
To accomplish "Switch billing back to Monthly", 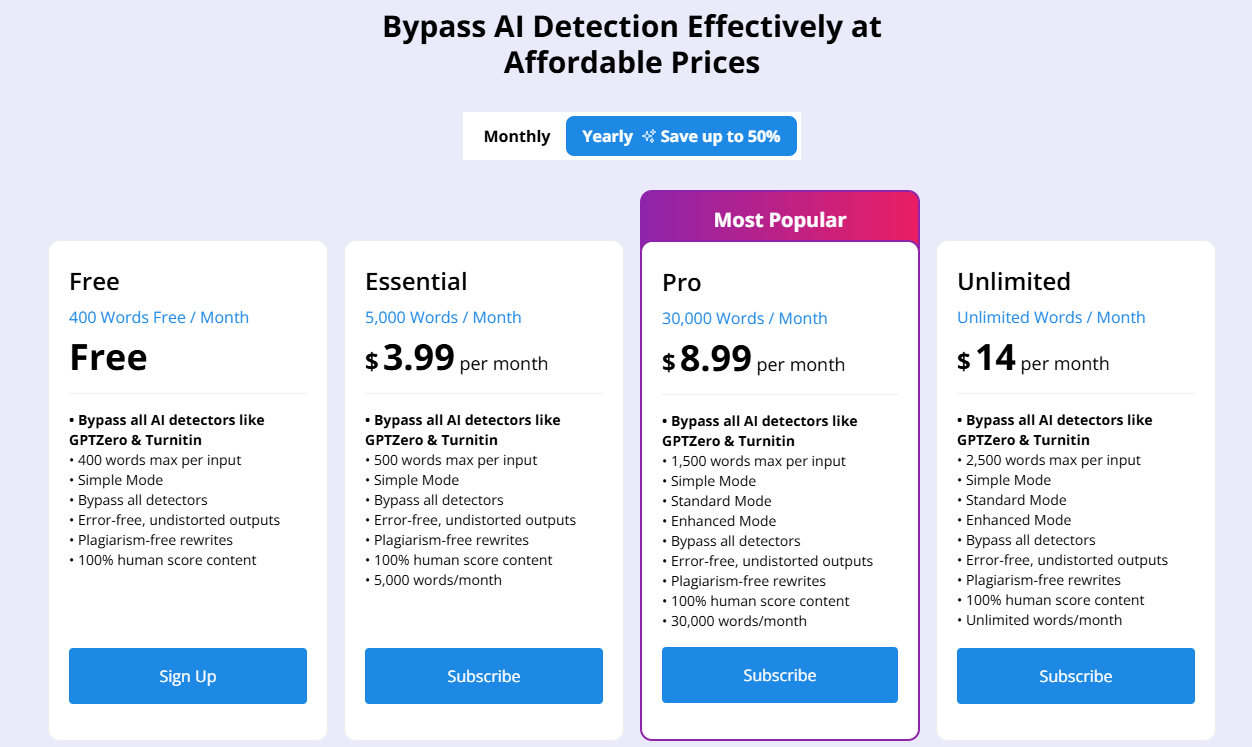I will coord(516,135).
